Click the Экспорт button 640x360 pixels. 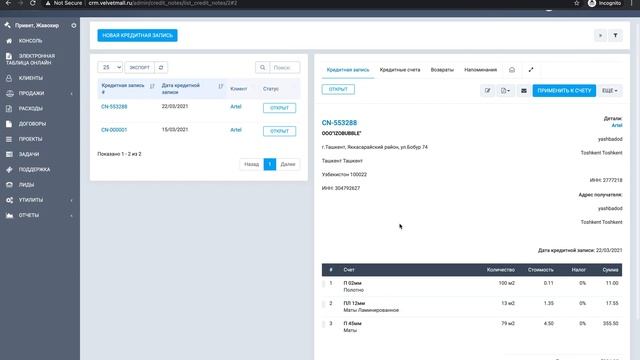(140, 67)
